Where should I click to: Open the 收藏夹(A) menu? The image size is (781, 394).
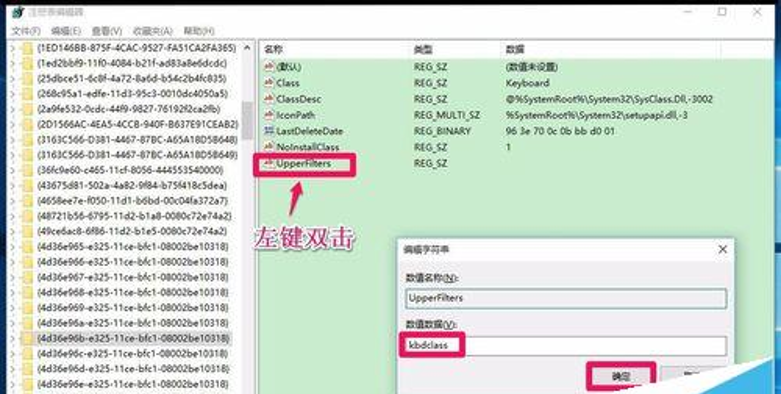(x=153, y=31)
